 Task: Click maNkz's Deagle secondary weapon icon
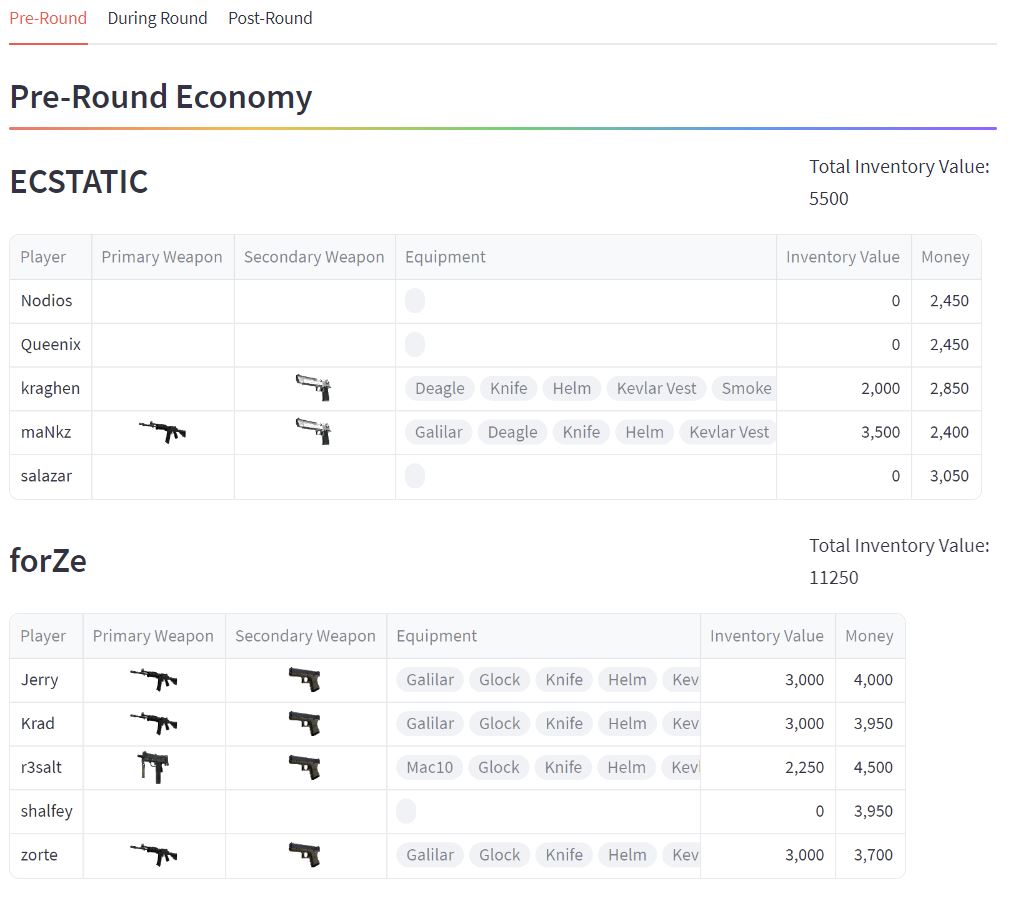[x=314, y=431]
